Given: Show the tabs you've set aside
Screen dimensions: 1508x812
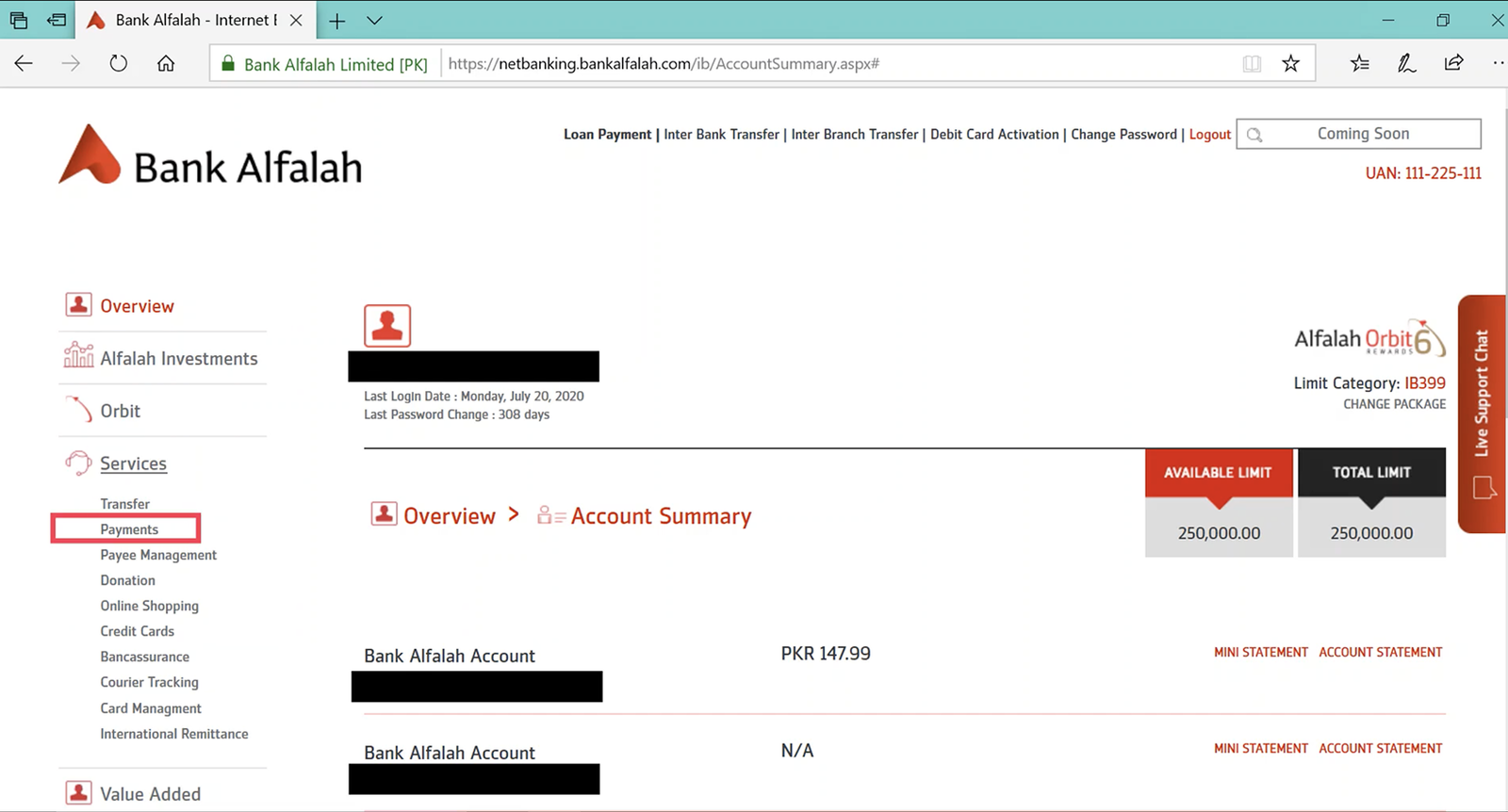Looking at the screenshot, I should (x=19, y=20).
